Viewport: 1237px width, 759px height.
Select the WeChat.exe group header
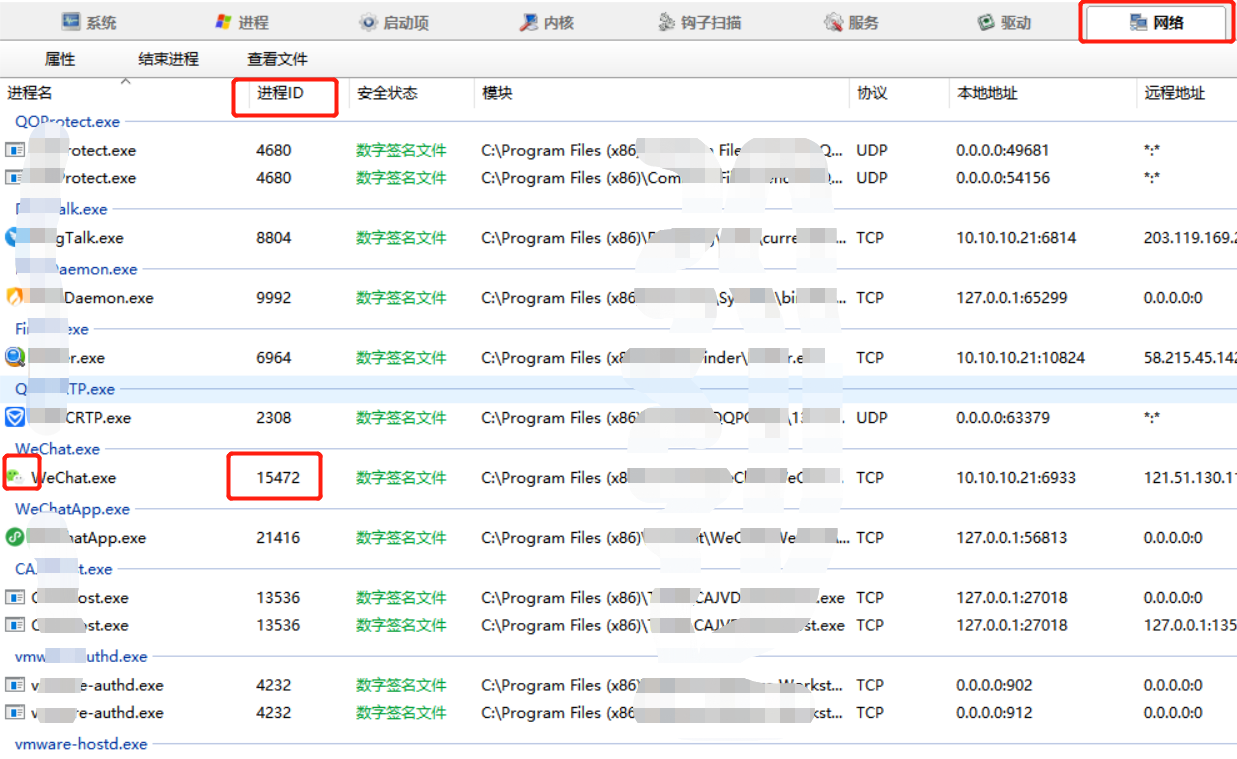click(57, 449)
